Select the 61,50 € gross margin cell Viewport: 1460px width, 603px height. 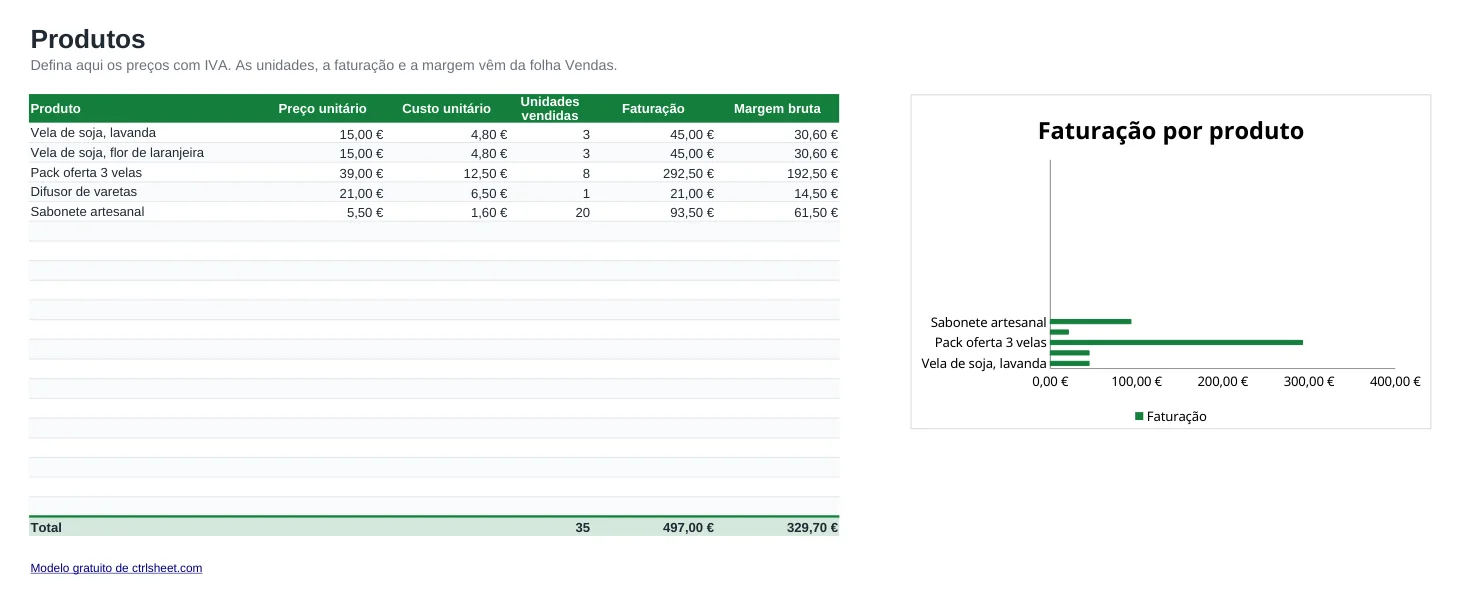click(816, 212)
